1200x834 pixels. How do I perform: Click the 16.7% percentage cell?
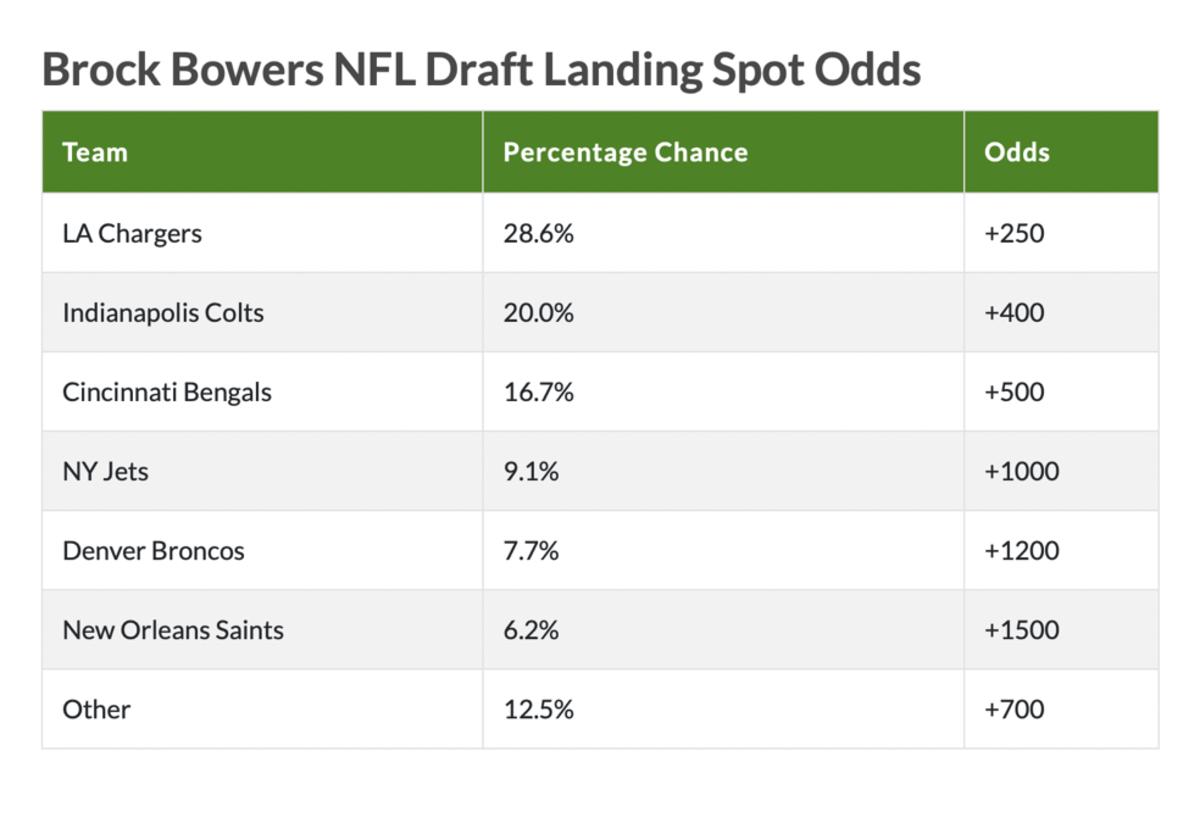723,392
